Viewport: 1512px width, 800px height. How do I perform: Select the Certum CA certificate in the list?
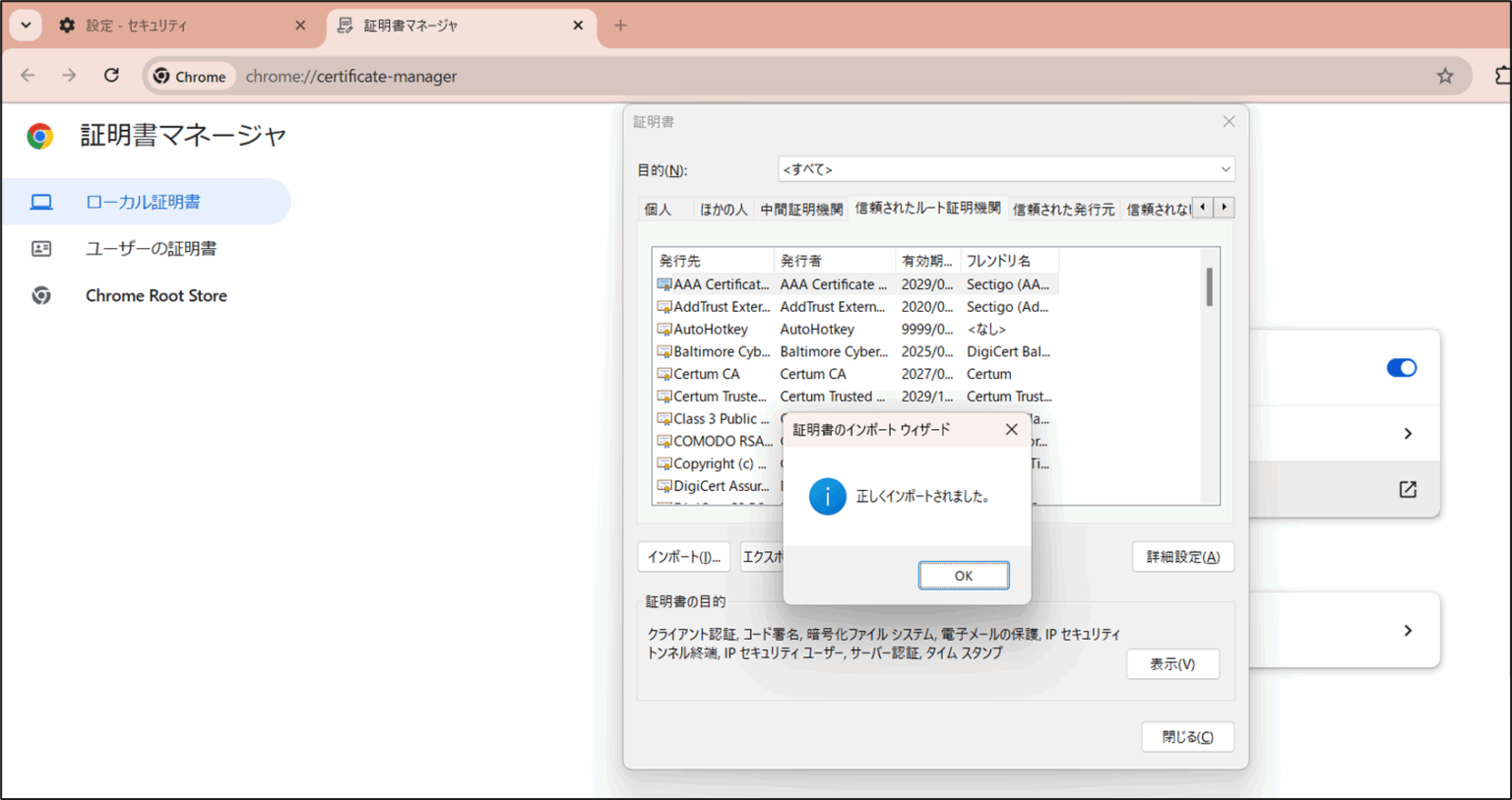pos(706,374)
